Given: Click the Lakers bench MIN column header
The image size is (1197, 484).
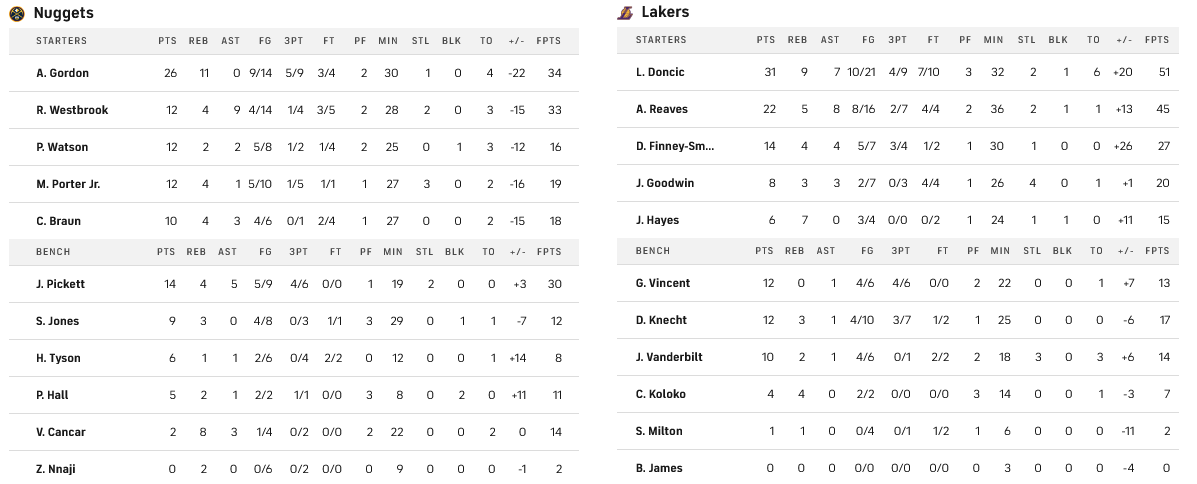Looking at the screenshot, I should click(993, 250).
